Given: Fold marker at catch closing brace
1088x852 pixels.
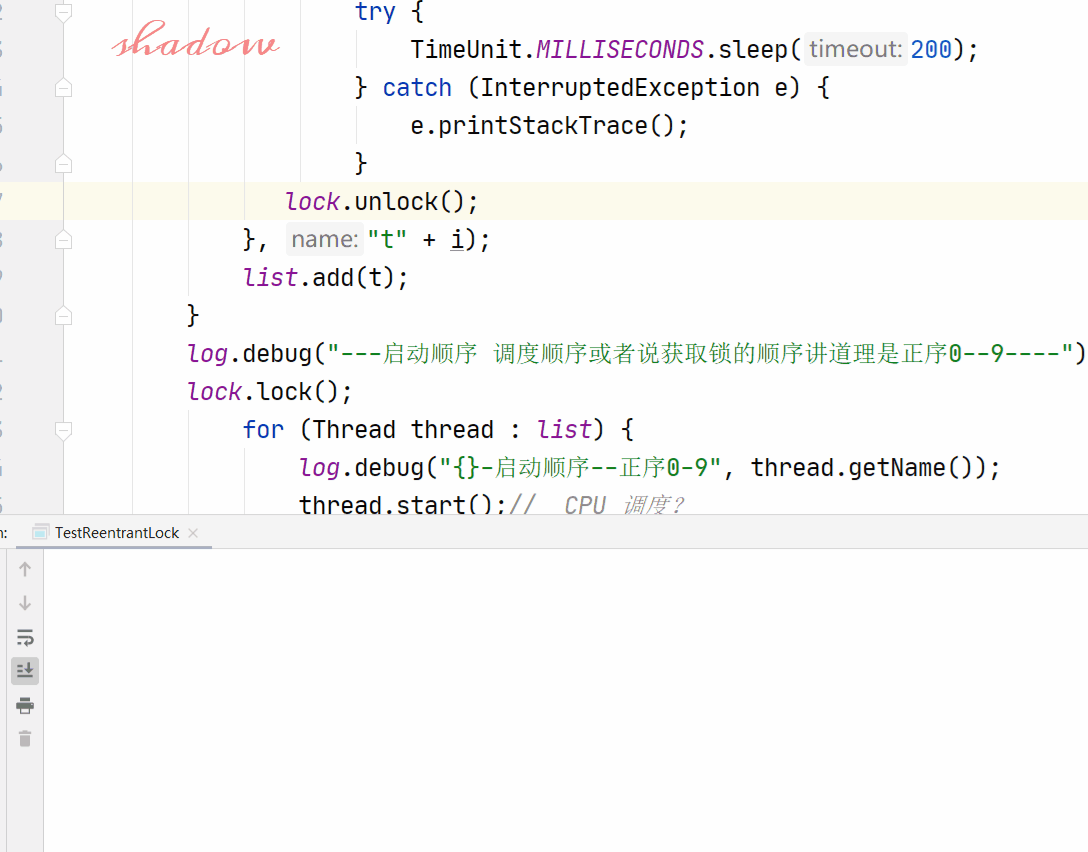Looking at the screenshot, I should [63, 164].
